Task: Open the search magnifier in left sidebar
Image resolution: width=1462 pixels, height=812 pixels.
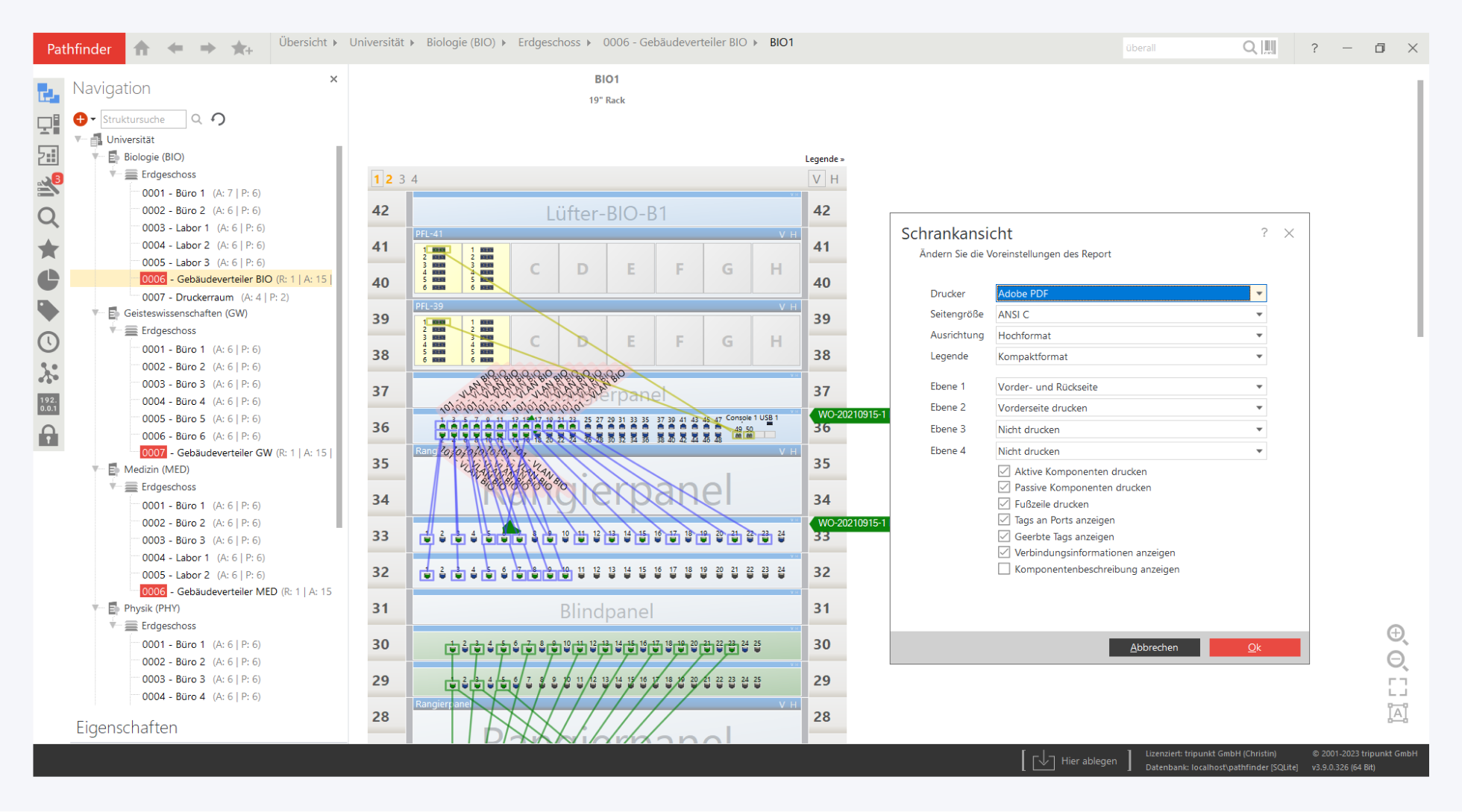Action: (48, 218)
